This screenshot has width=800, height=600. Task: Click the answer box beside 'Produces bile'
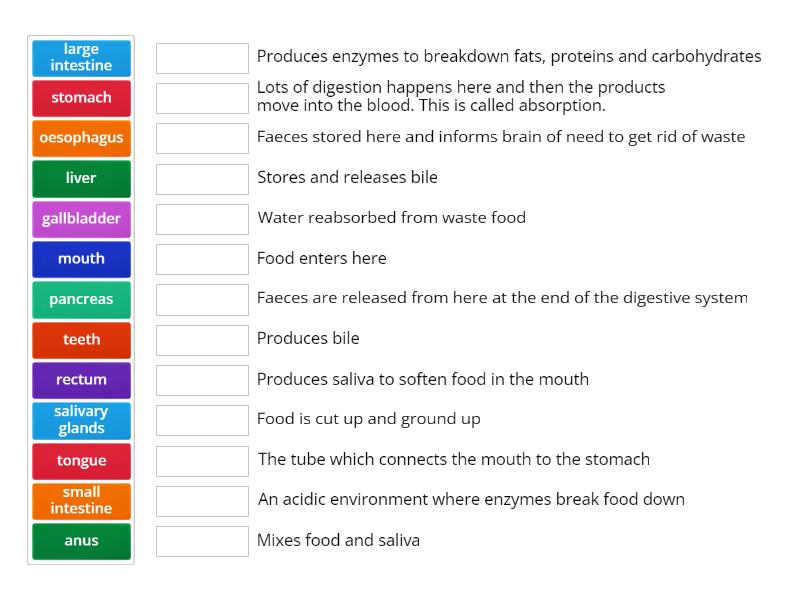pyautogui.click(x=202, y=340)
